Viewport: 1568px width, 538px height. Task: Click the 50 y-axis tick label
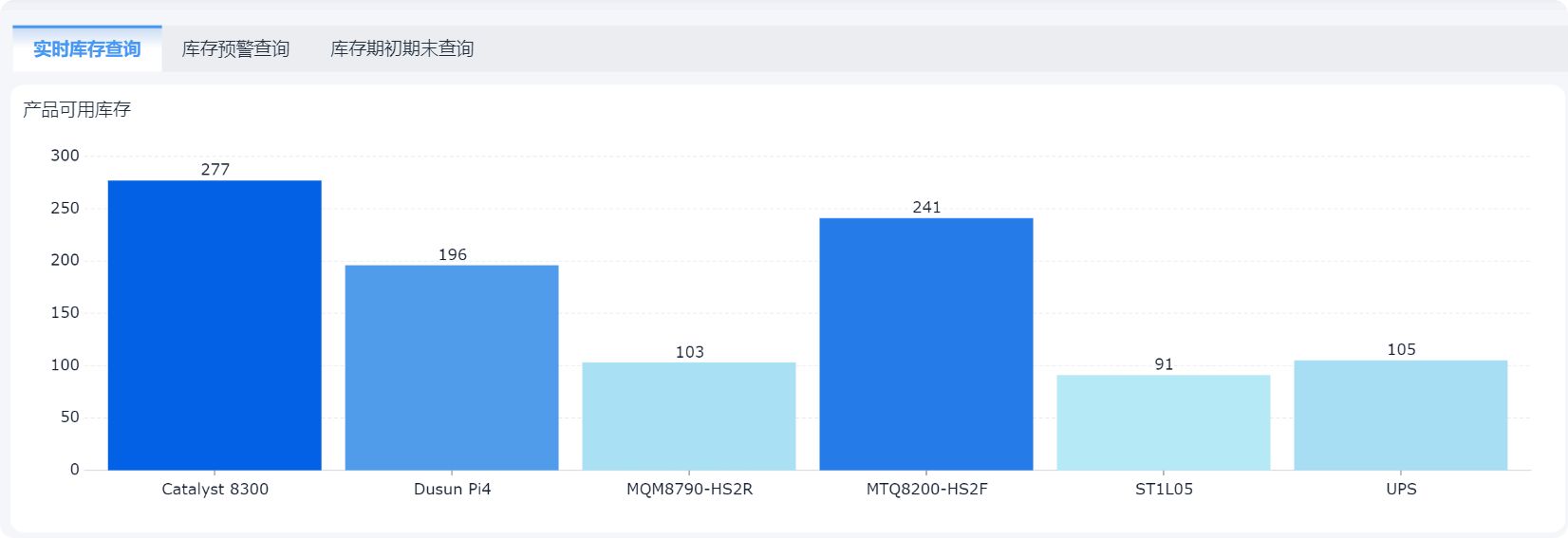(70, 417)
